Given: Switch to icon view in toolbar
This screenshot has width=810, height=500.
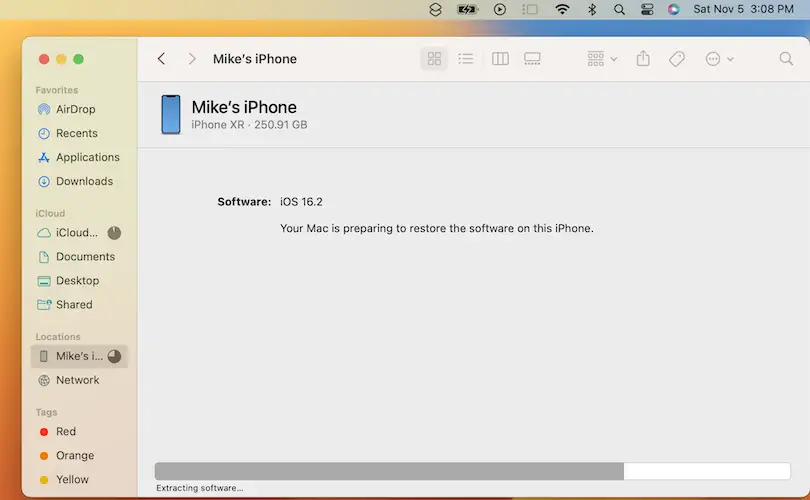Looking at the screenshot, I should coord(434,59).
